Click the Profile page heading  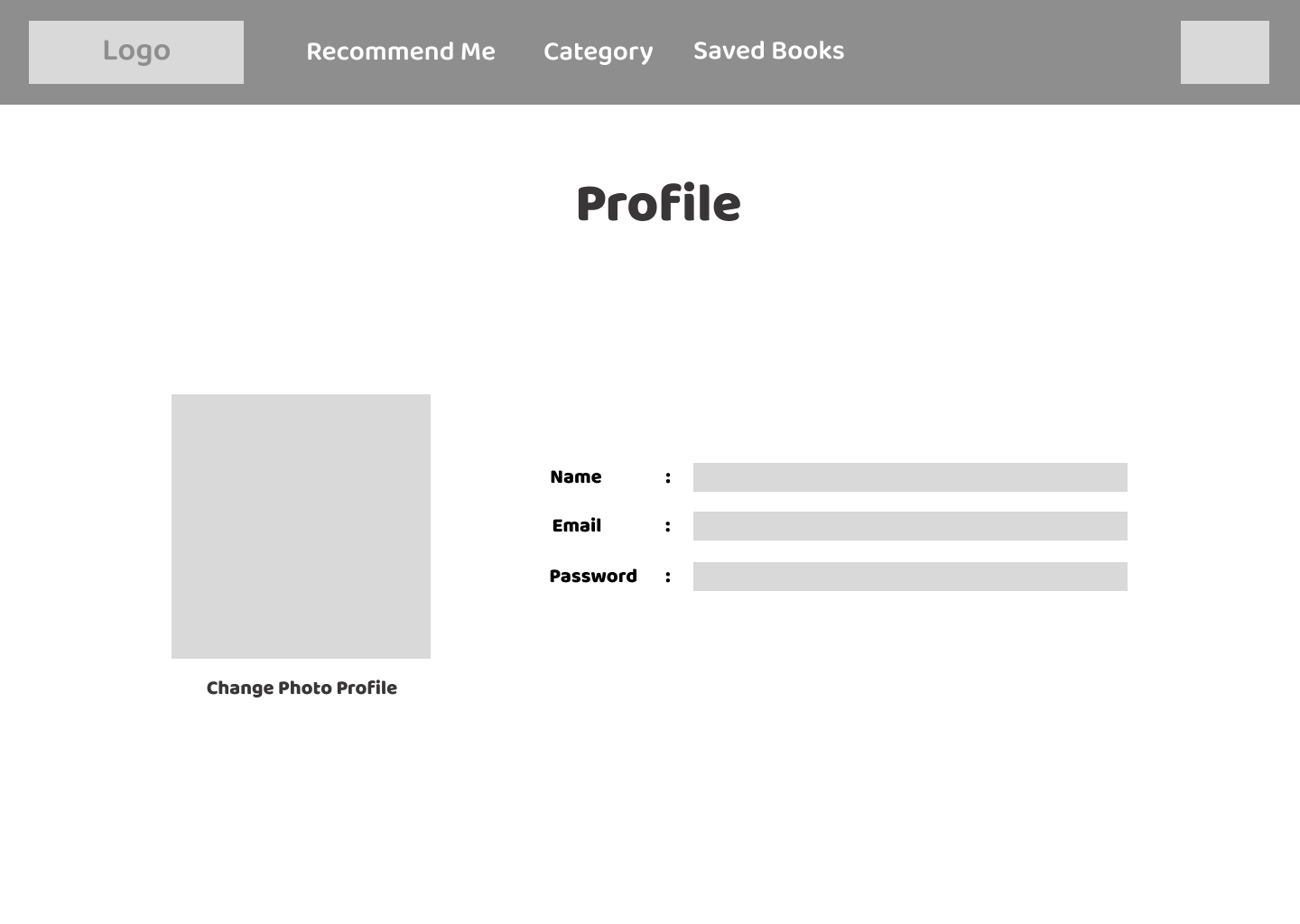658,202
